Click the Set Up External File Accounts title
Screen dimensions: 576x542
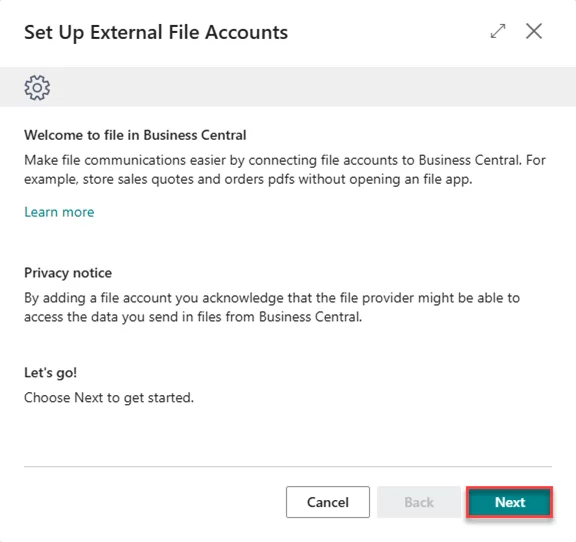tap(156, 32)
